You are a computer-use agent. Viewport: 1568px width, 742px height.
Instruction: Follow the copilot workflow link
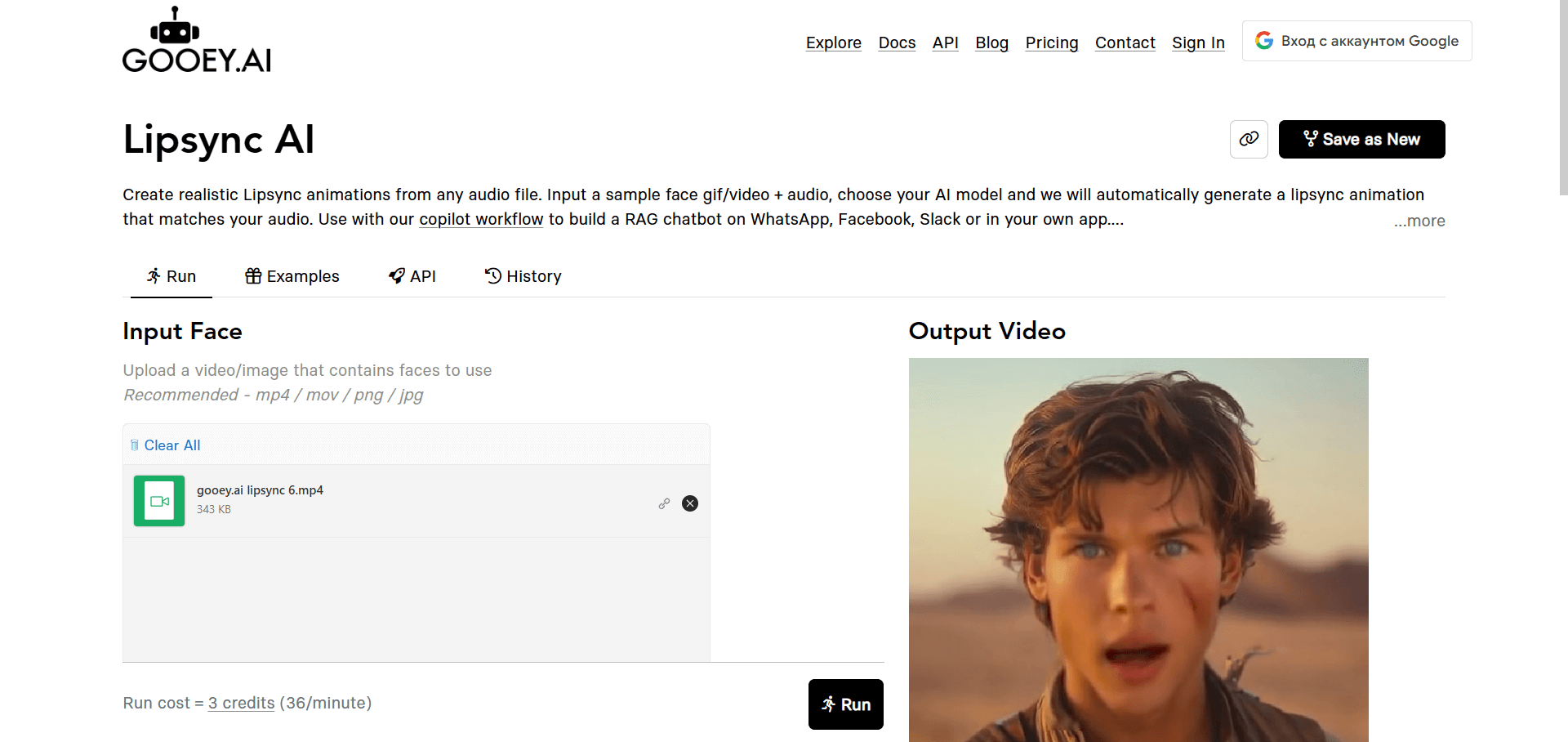(x=481, y=219)
